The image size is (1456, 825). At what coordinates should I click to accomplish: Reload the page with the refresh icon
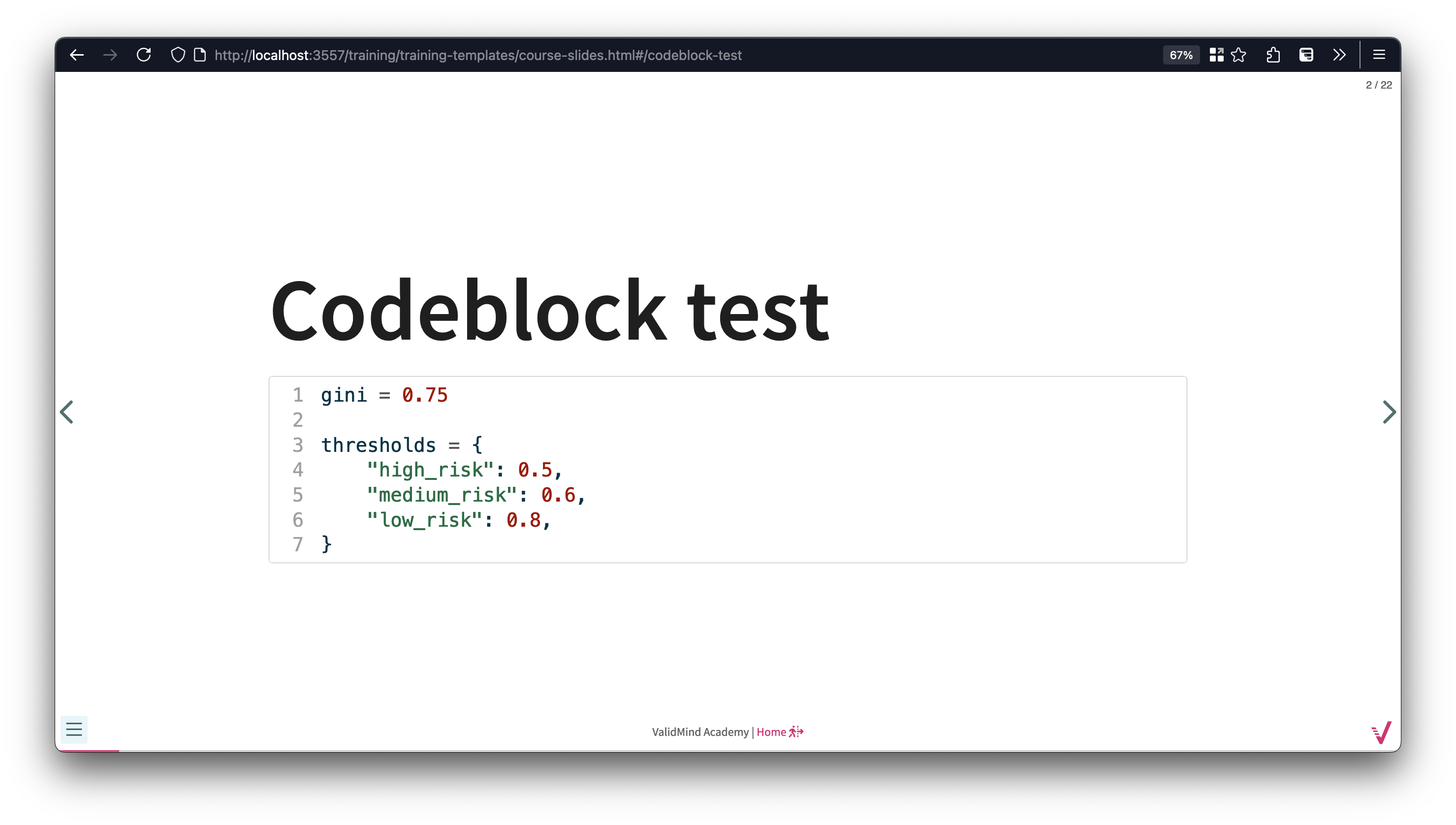coord(143,55)
